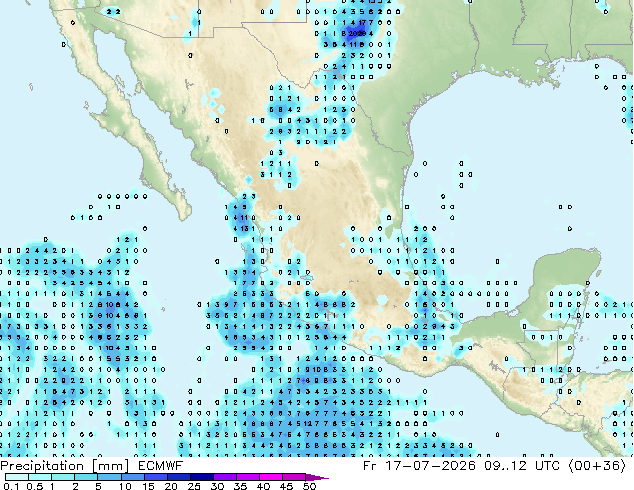This screenshot has height=490, width=634.
Task: Click the '50' legend scale value
Action: (x=309, y=486)
